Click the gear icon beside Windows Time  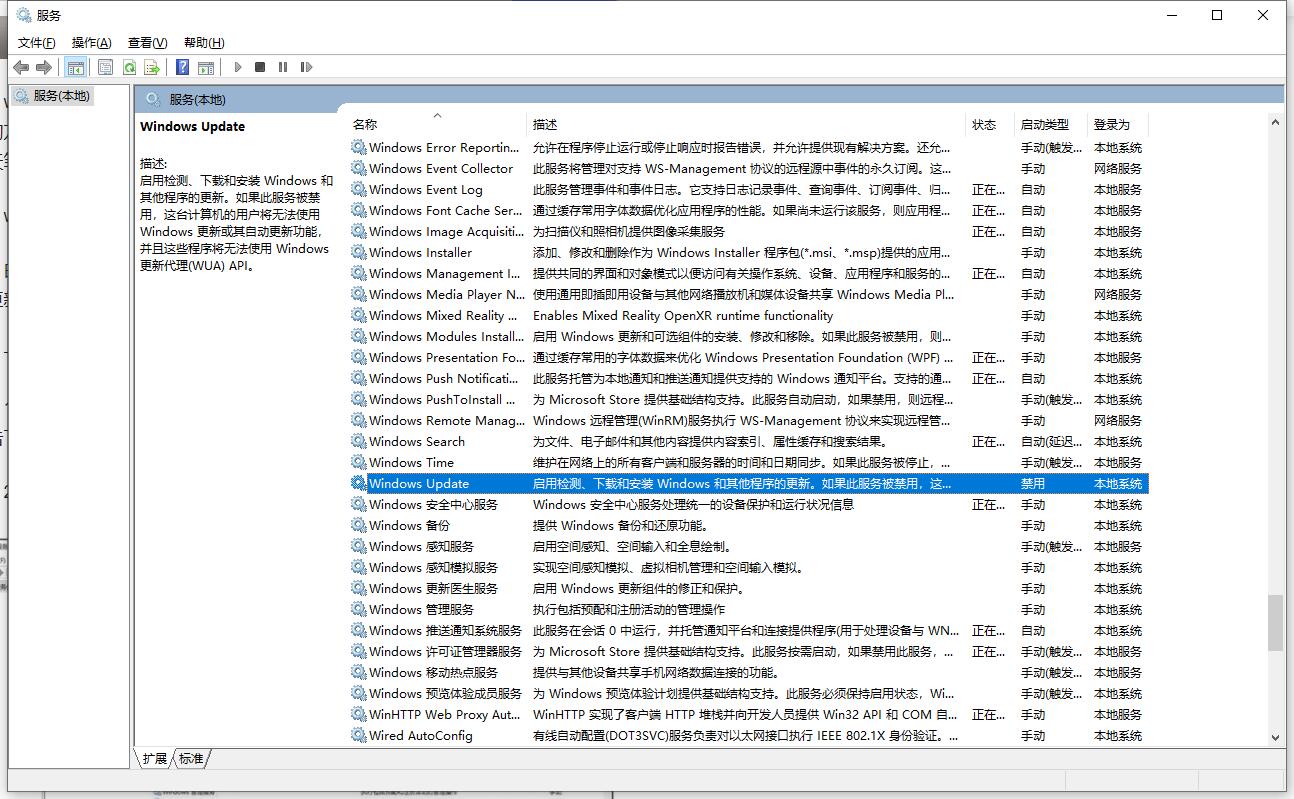click(359, 462)
